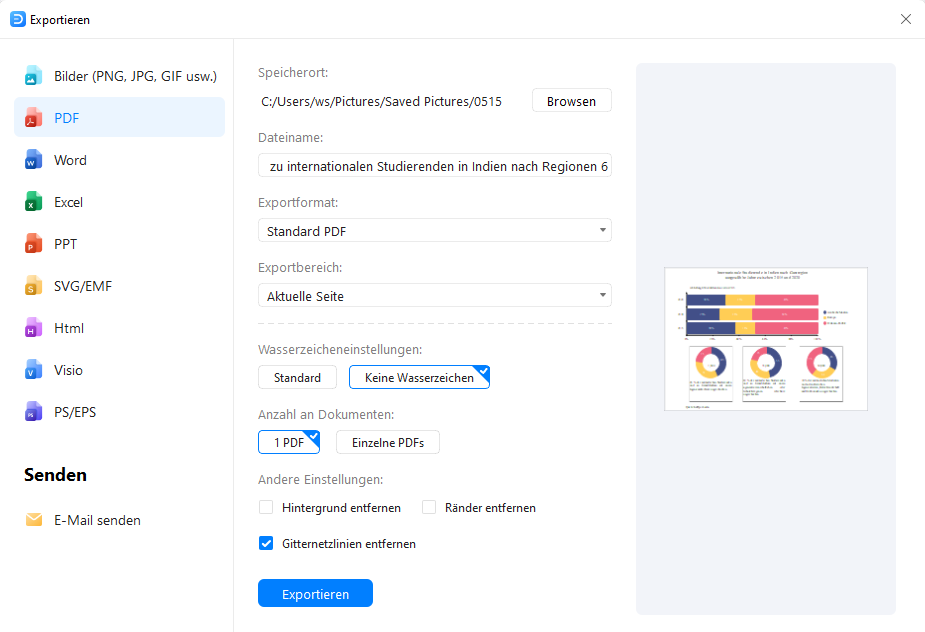Click the PS/EPS file icon
The height and width of the screenshot is (632, 925).
[33, 412]
